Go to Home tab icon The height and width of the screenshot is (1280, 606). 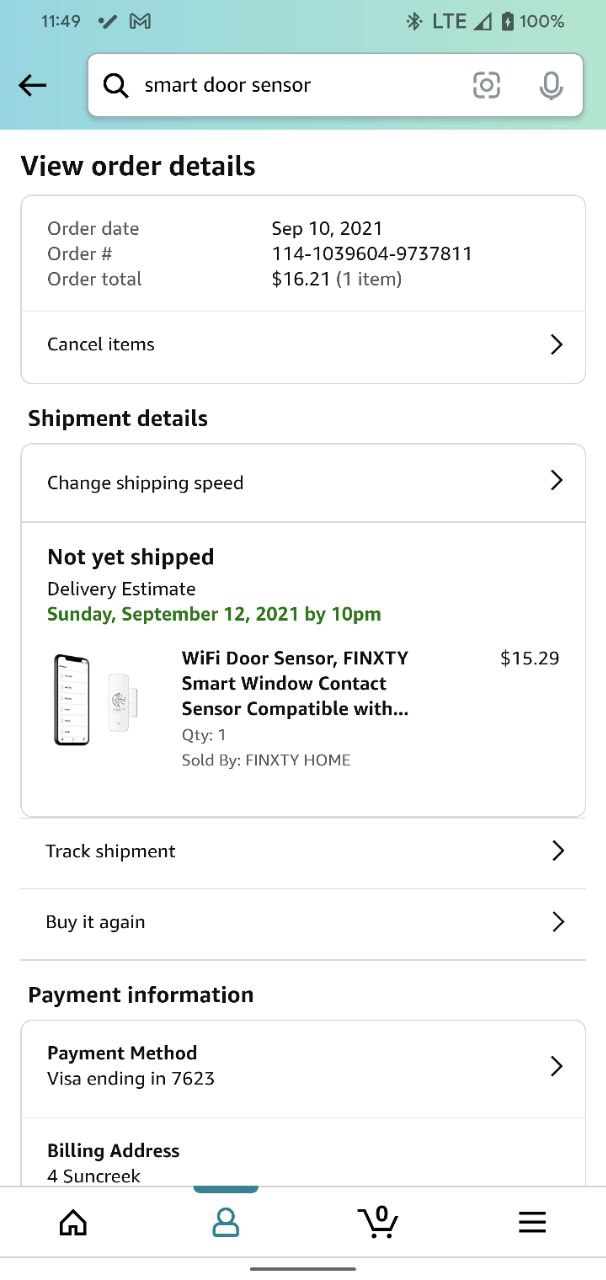(73, 1222)
